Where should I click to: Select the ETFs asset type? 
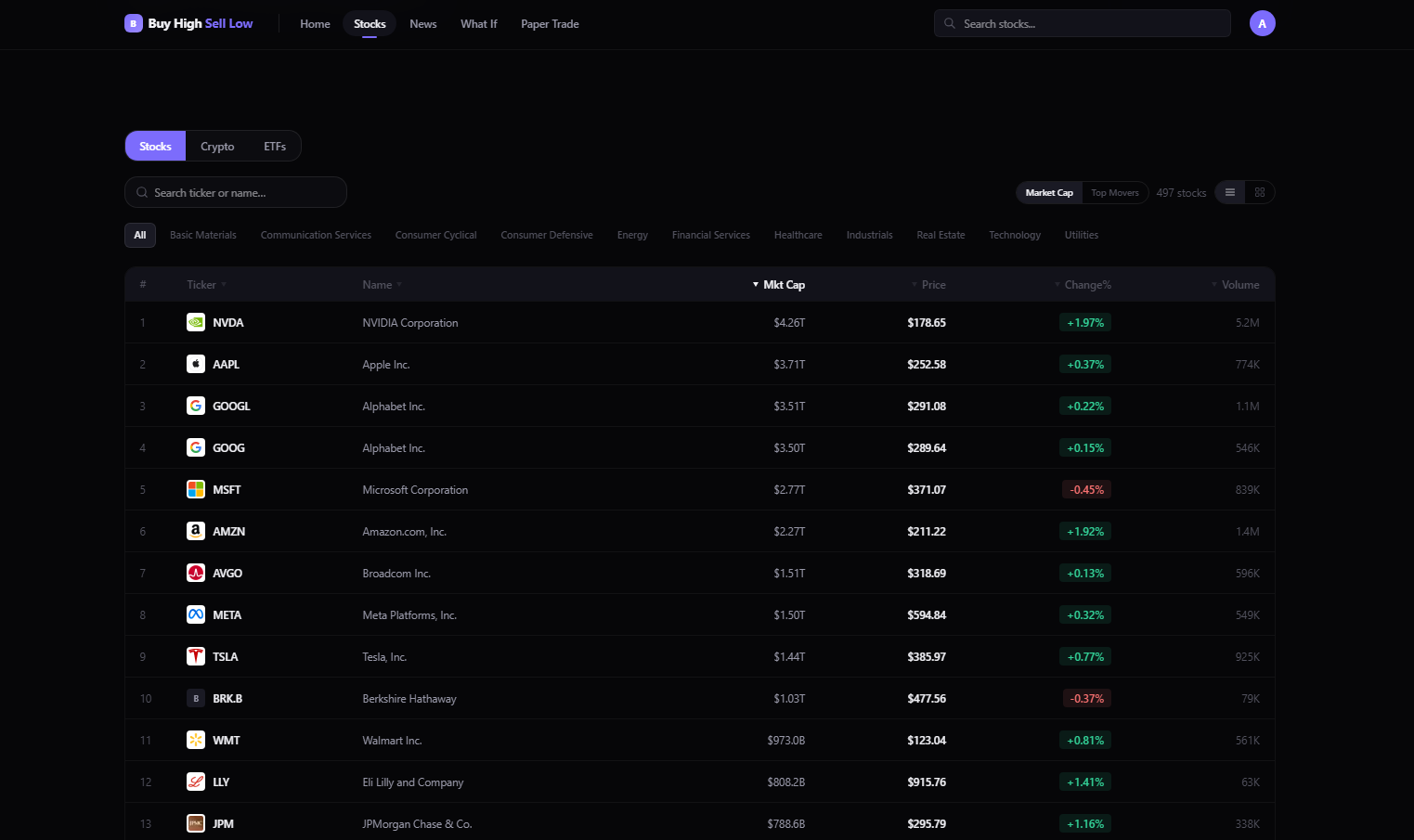[275, 146]
